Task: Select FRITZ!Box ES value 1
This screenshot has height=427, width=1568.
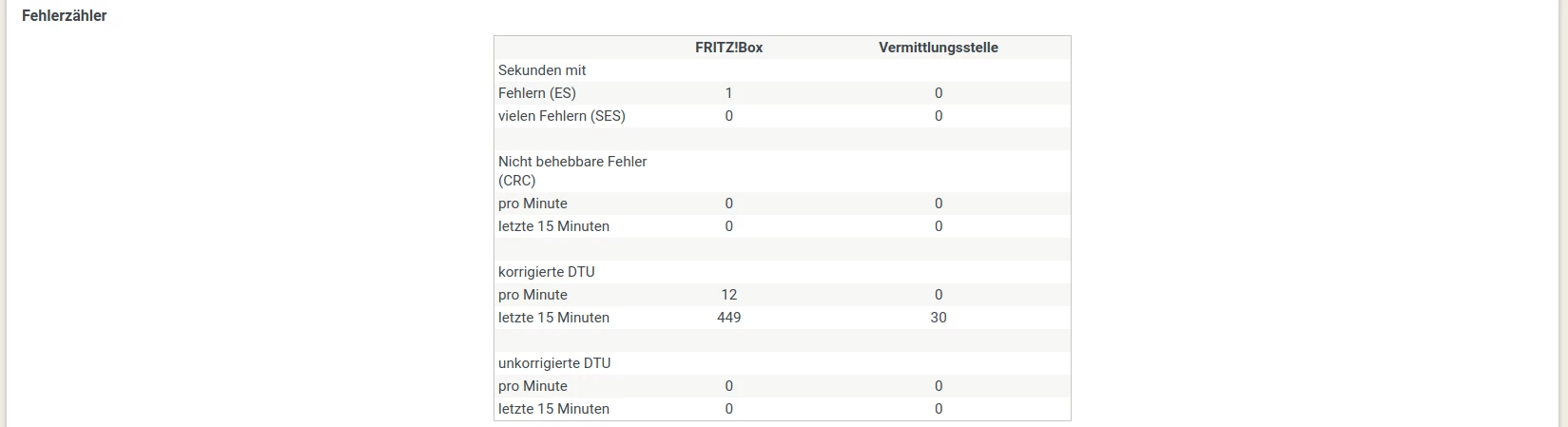Action: click(x=728, y=93)
